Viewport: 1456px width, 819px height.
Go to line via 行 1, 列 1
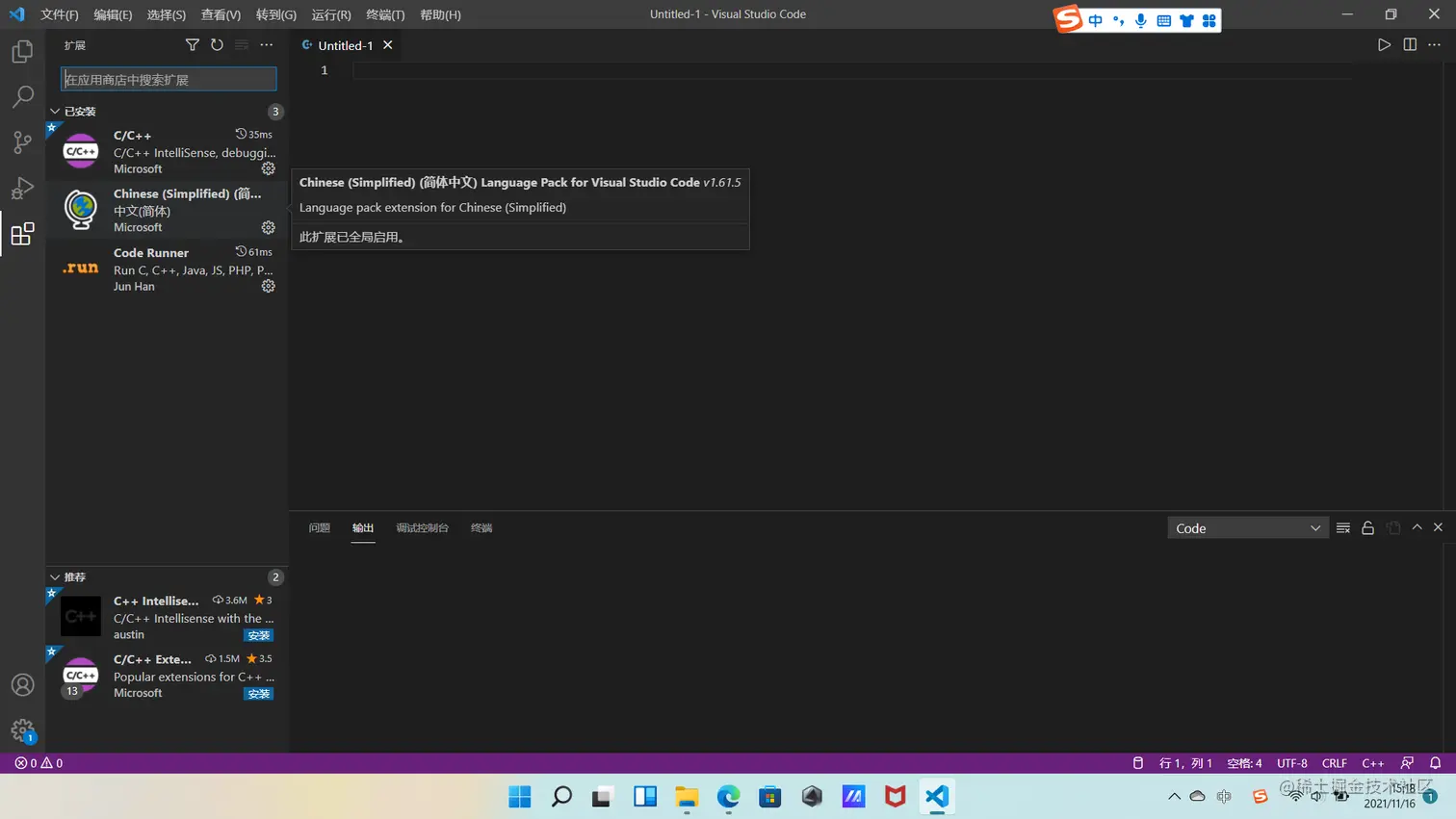click(x=1185, y=763)
